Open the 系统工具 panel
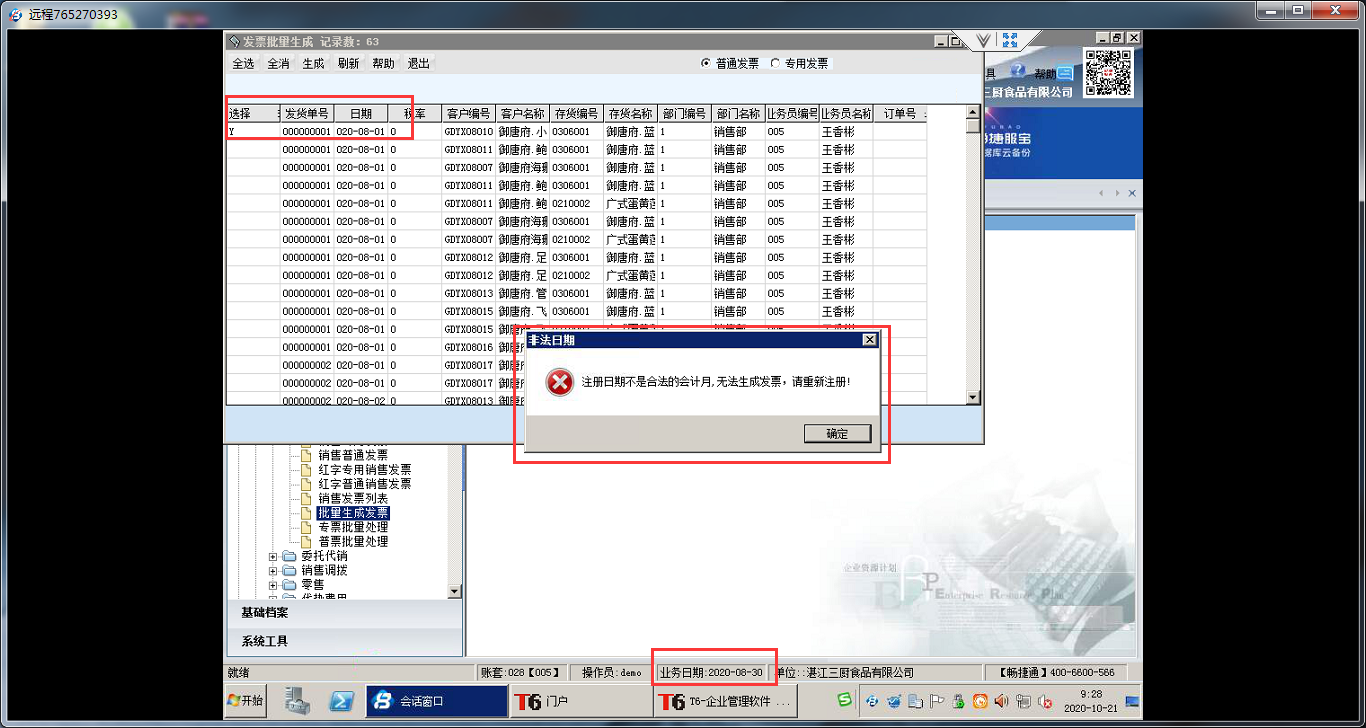Image resolution: width=1366 pixels, height=728 pixels. [345, 641]
